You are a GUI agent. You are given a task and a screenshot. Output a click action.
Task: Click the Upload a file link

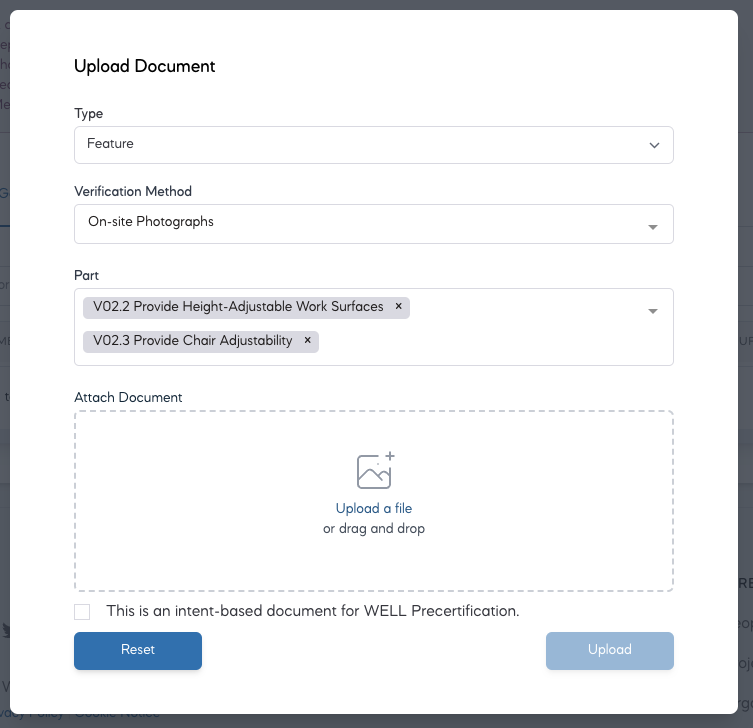click(x=374, y=508)
